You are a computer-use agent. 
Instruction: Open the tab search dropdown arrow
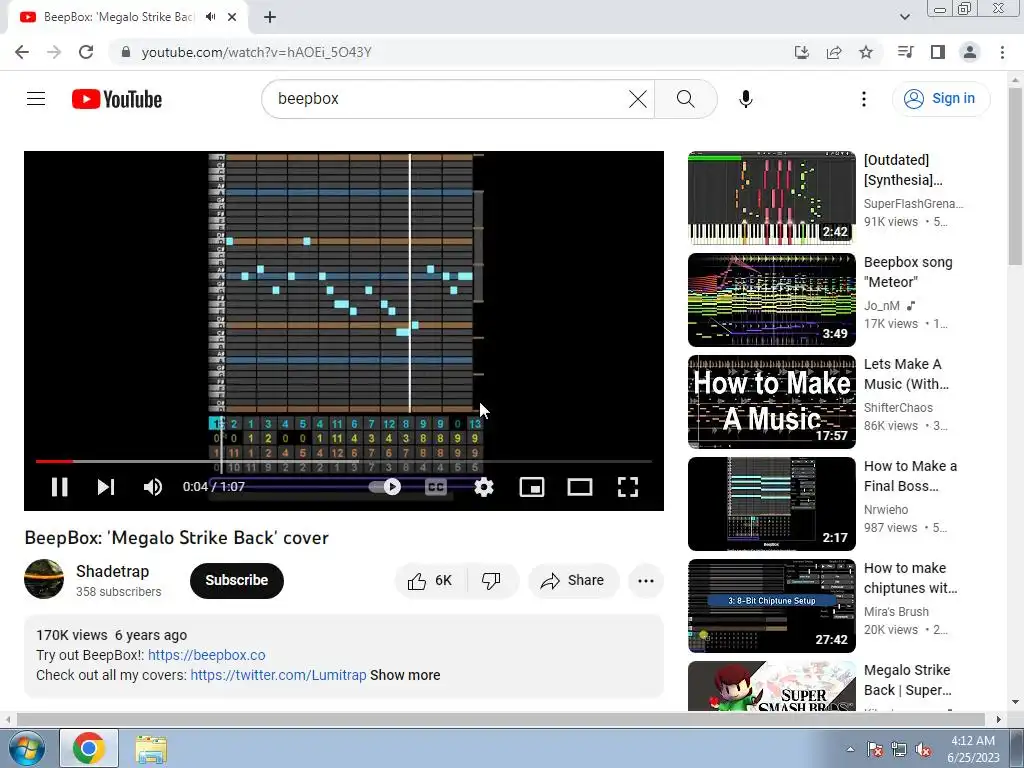point(904,17)
